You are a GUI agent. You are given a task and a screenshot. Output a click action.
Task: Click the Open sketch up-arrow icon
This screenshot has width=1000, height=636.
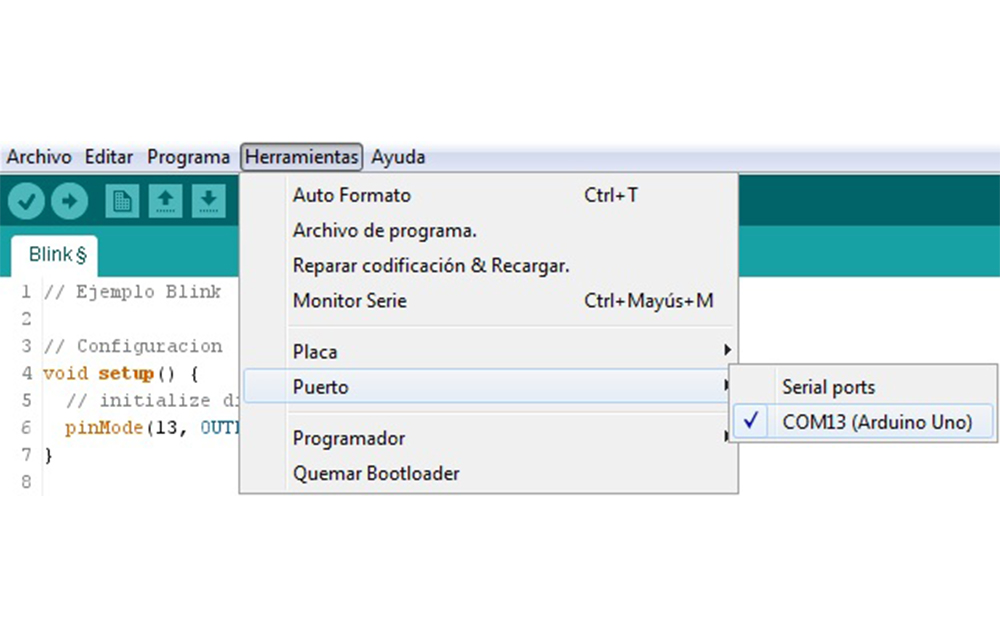pos(165,201)
